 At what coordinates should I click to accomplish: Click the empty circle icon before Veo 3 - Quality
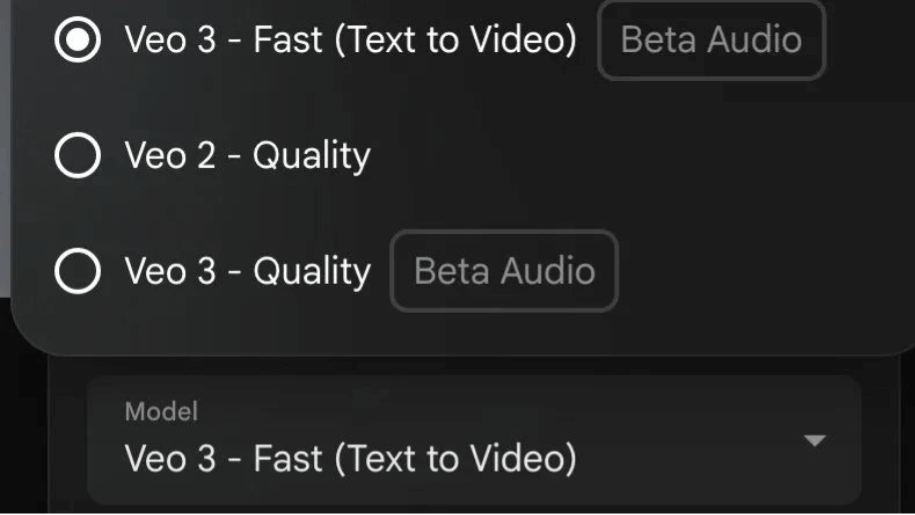77,271
